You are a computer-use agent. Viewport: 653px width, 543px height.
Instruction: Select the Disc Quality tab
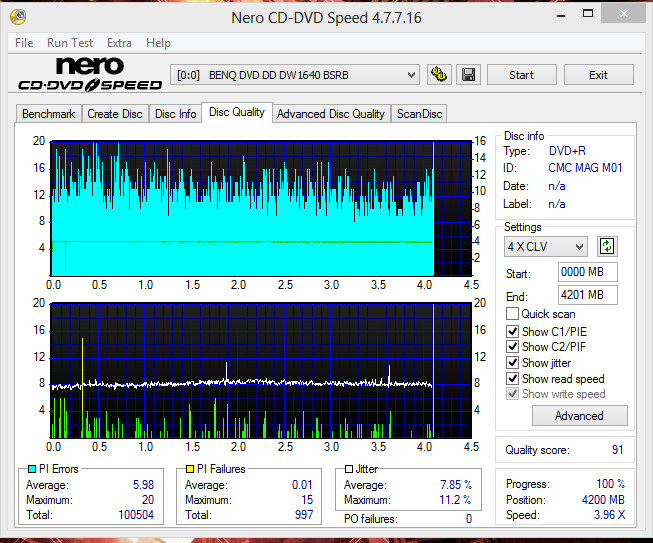coord(237,112)
